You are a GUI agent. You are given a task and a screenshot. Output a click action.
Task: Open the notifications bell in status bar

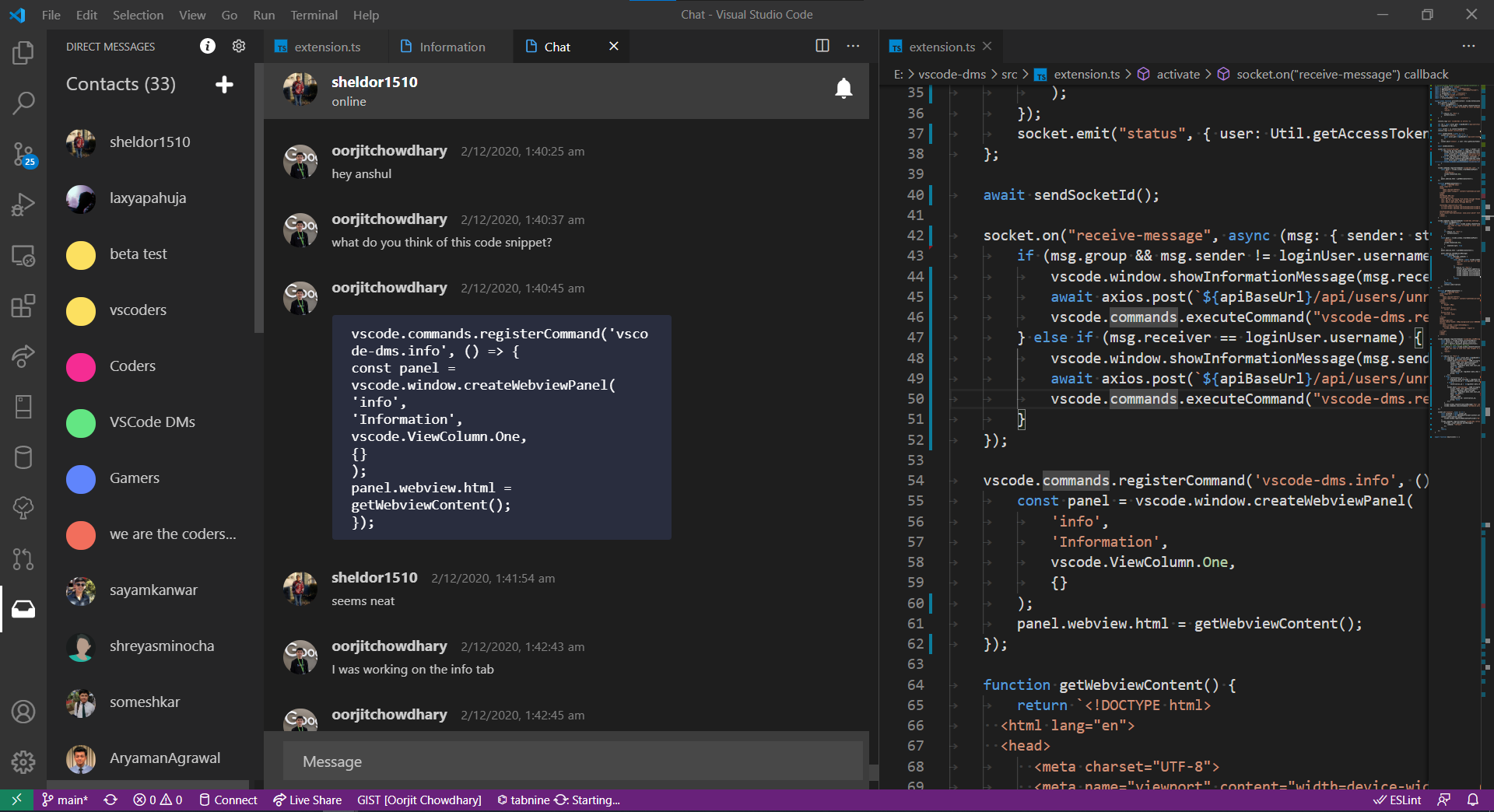(x=1473, y=800)
